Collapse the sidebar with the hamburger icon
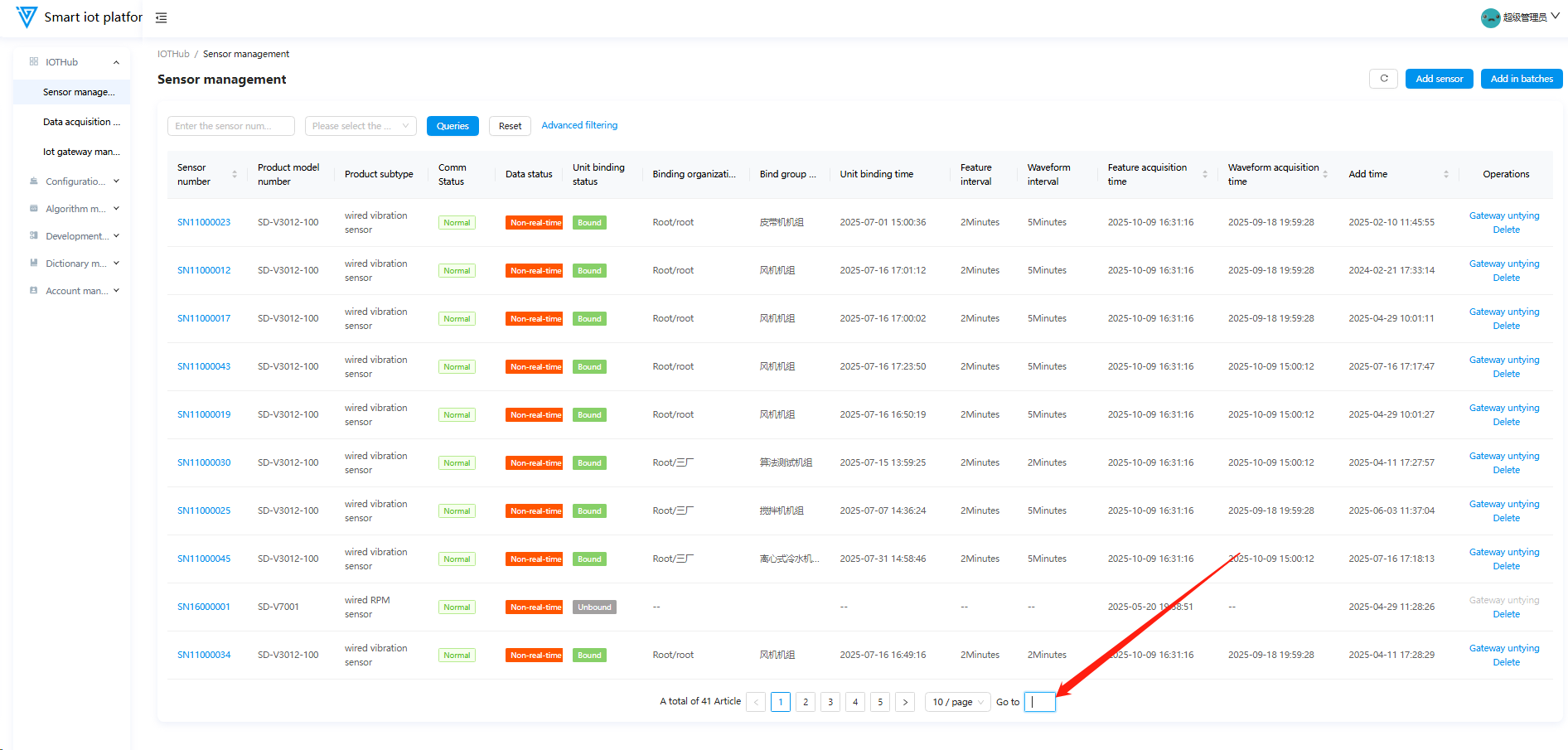The width and height of the screenshot is (1568, 750). 162,17
